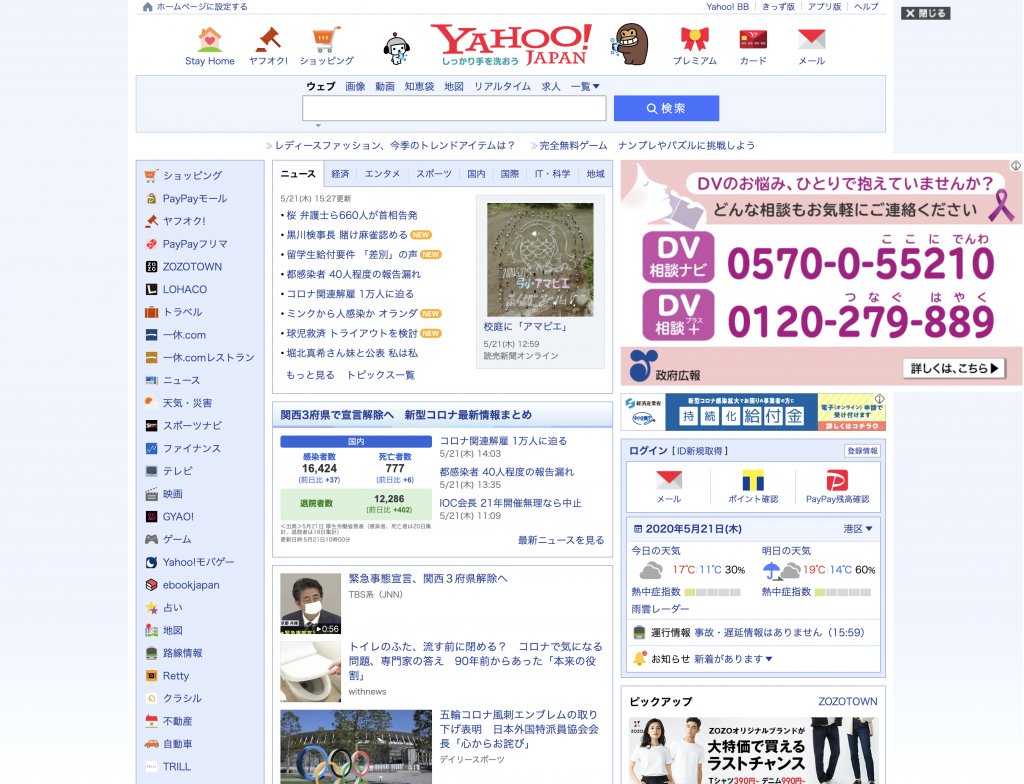Viewport: 1024px width, 784px height.
Task: Open the メール envelope icon in header
Action: point(811,41)
